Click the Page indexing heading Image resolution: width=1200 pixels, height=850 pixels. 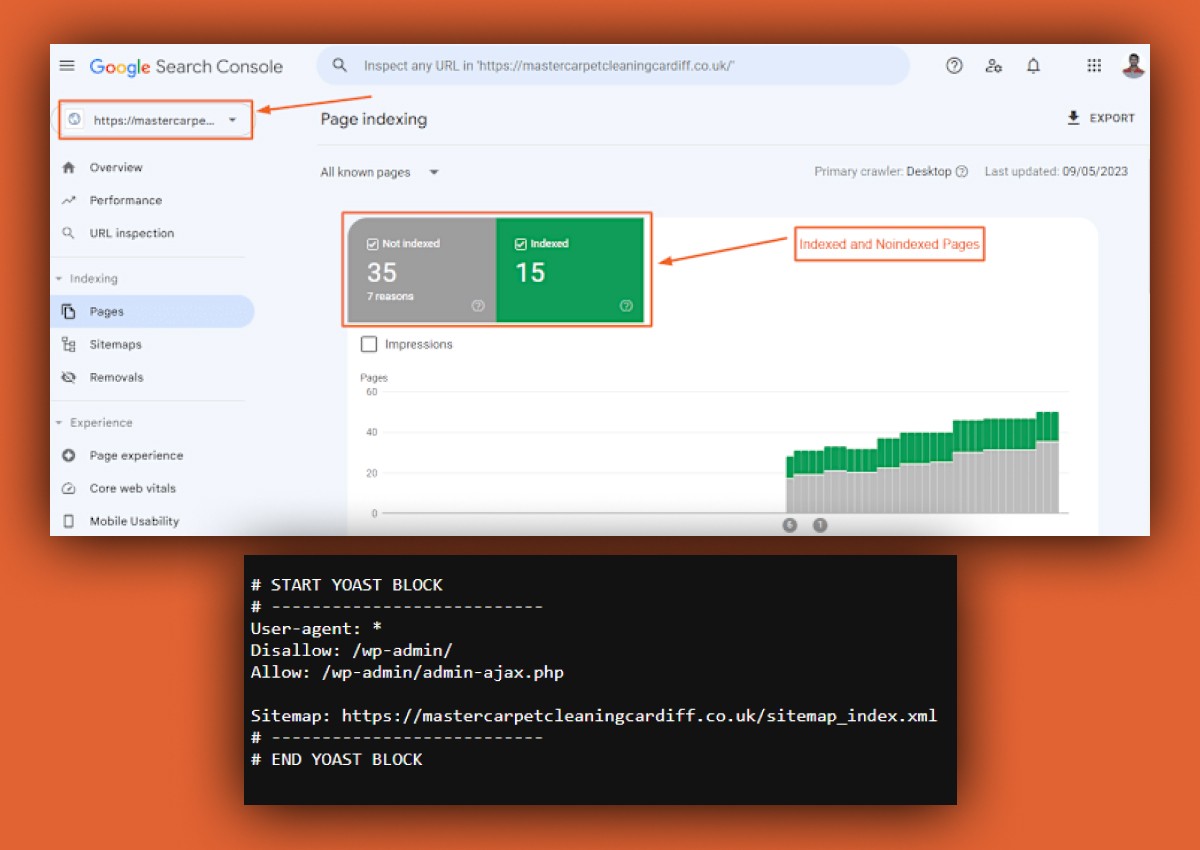point(374,119)
